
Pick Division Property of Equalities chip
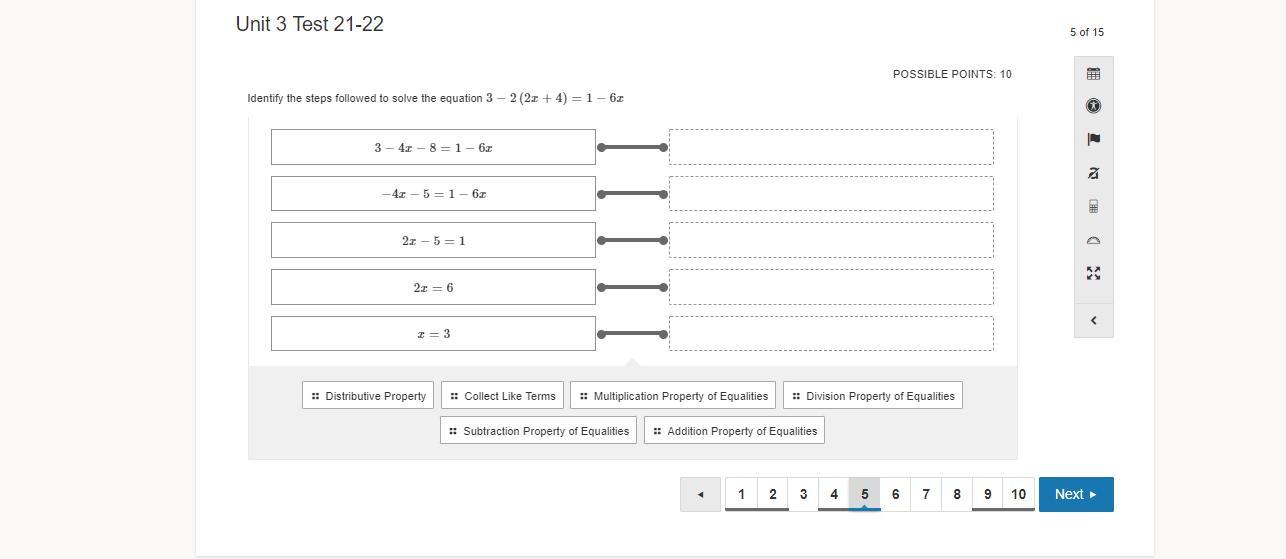[873, 396]
